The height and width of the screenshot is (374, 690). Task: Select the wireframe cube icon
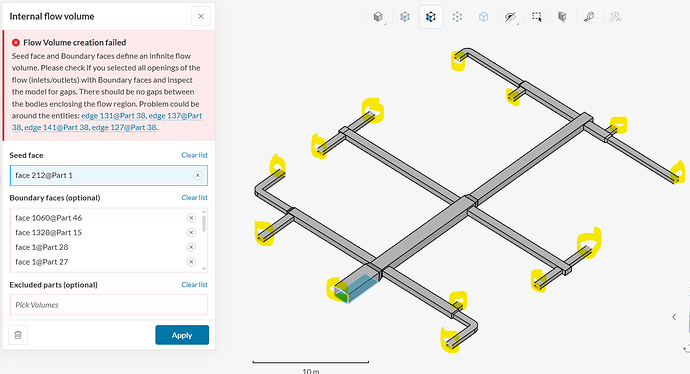(484, 17)
